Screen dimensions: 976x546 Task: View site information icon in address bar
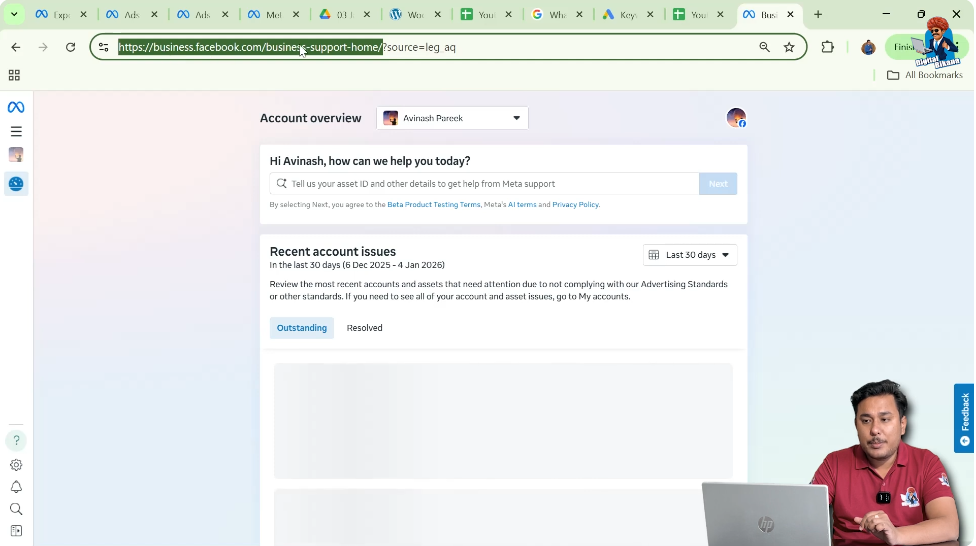[x=103, y=47]
